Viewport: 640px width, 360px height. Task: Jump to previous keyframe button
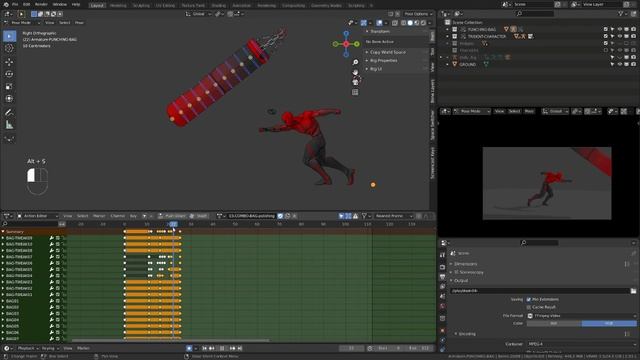(x=211, y=348)
